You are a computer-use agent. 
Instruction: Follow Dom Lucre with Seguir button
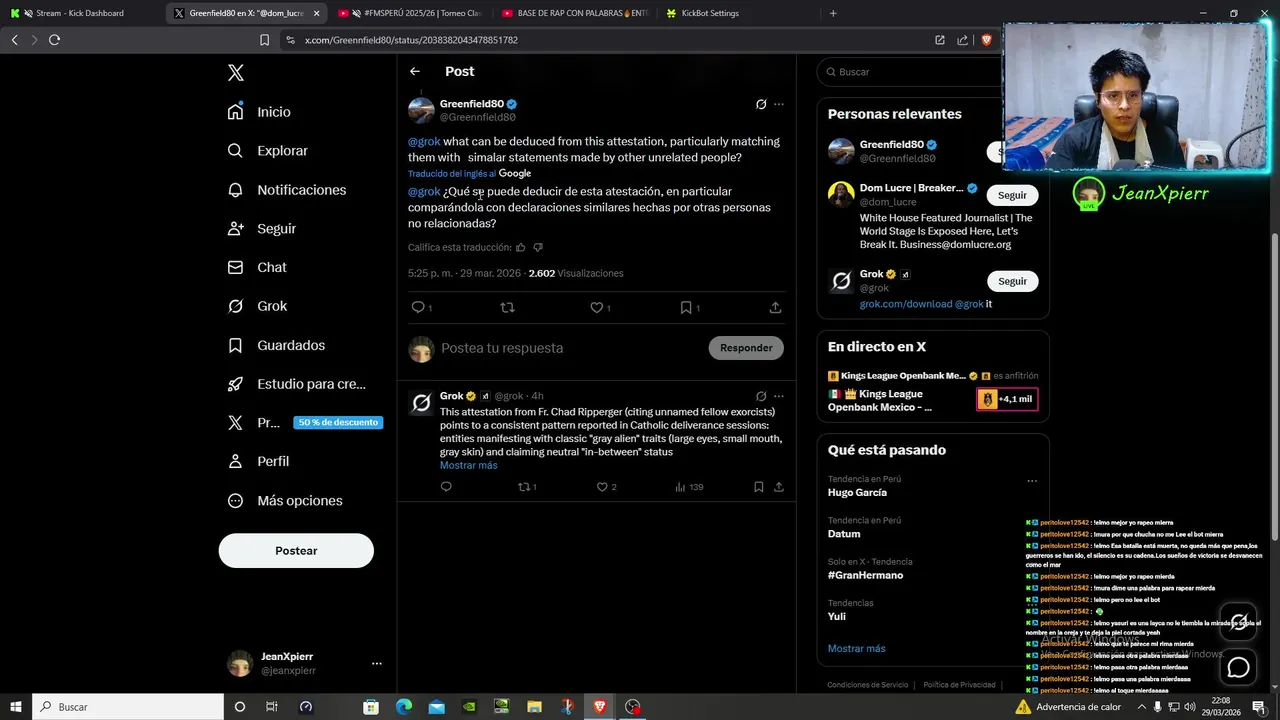(x=1012, y=195)
